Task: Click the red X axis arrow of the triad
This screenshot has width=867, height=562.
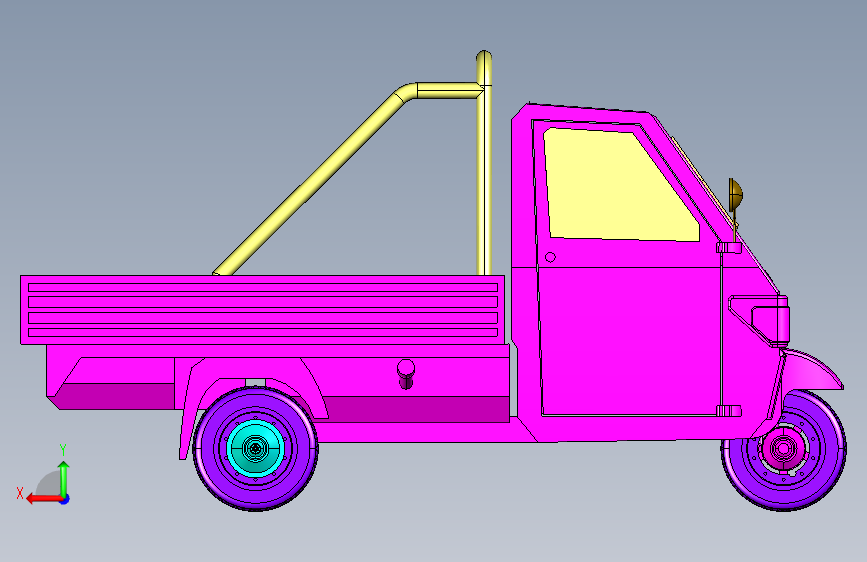Action: tap(43, 499)
